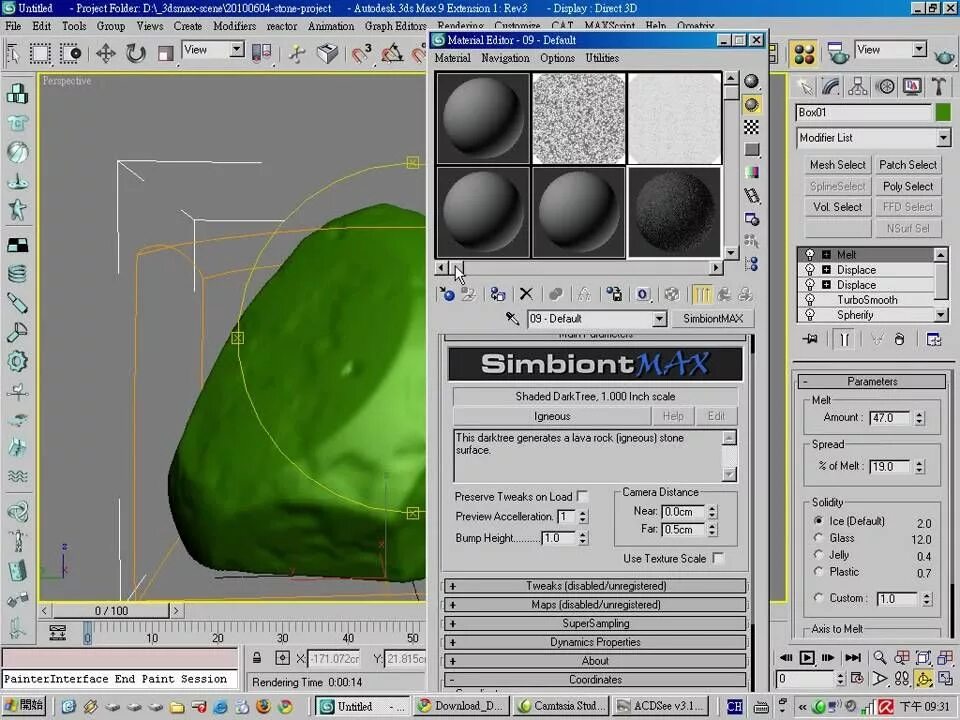The width and height of the screenshot is (960, 720).
Task: Select the Move tool in main toolbar
Action: [105, 53]
